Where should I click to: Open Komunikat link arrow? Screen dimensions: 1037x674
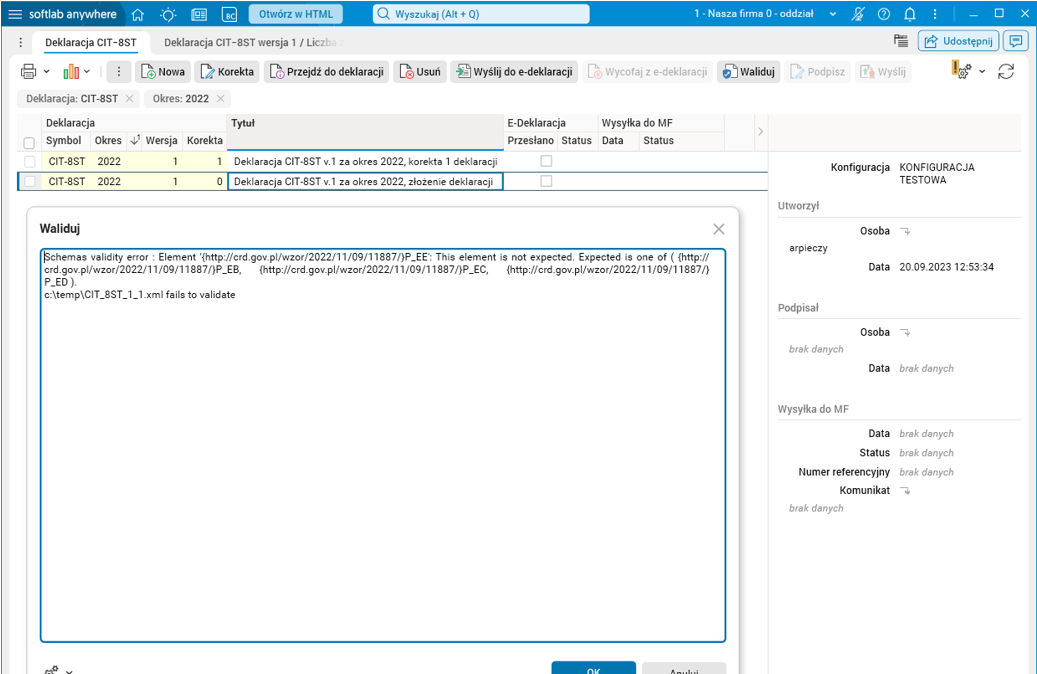point(905,490)
